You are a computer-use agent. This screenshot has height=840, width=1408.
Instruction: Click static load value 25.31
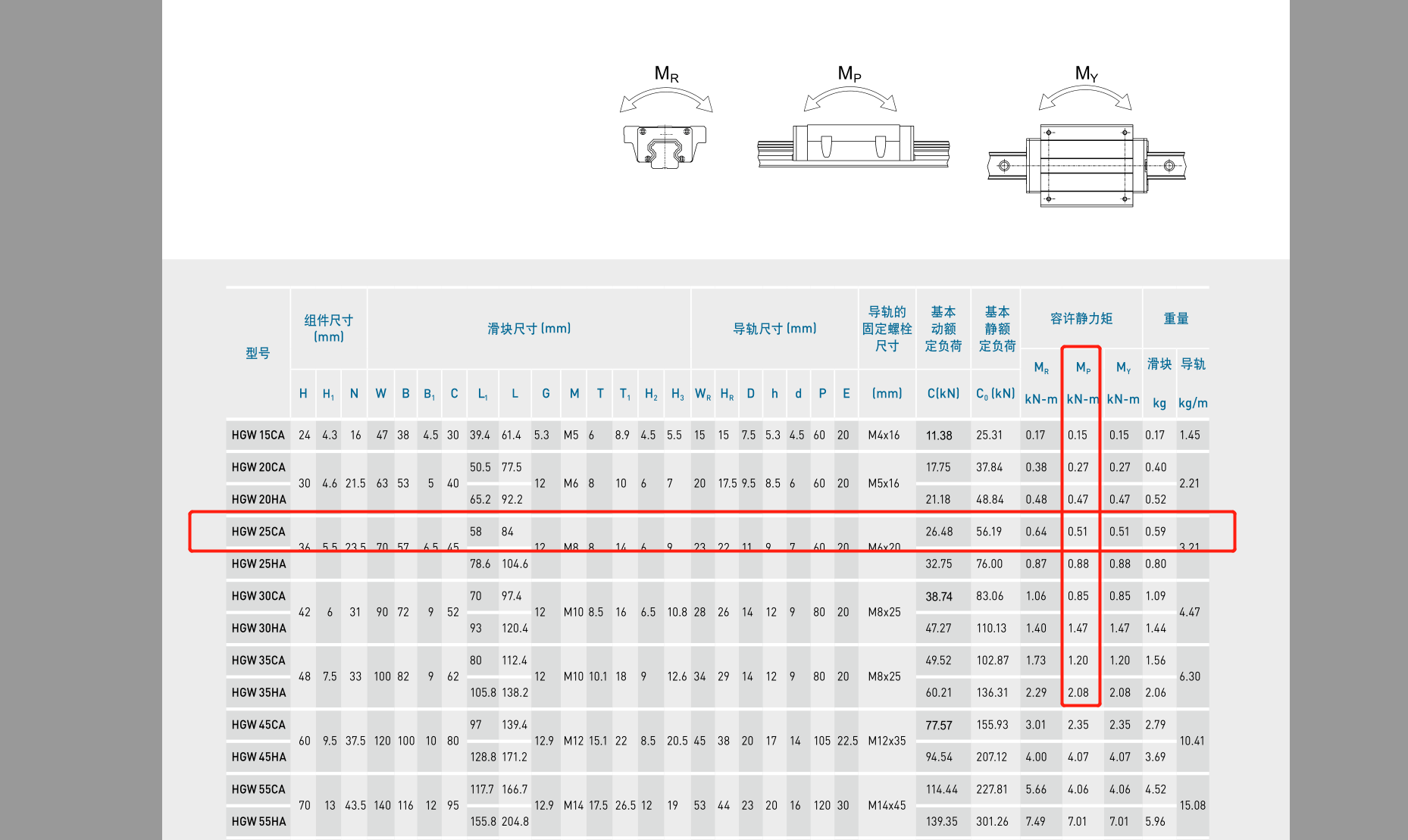(989, 436)
